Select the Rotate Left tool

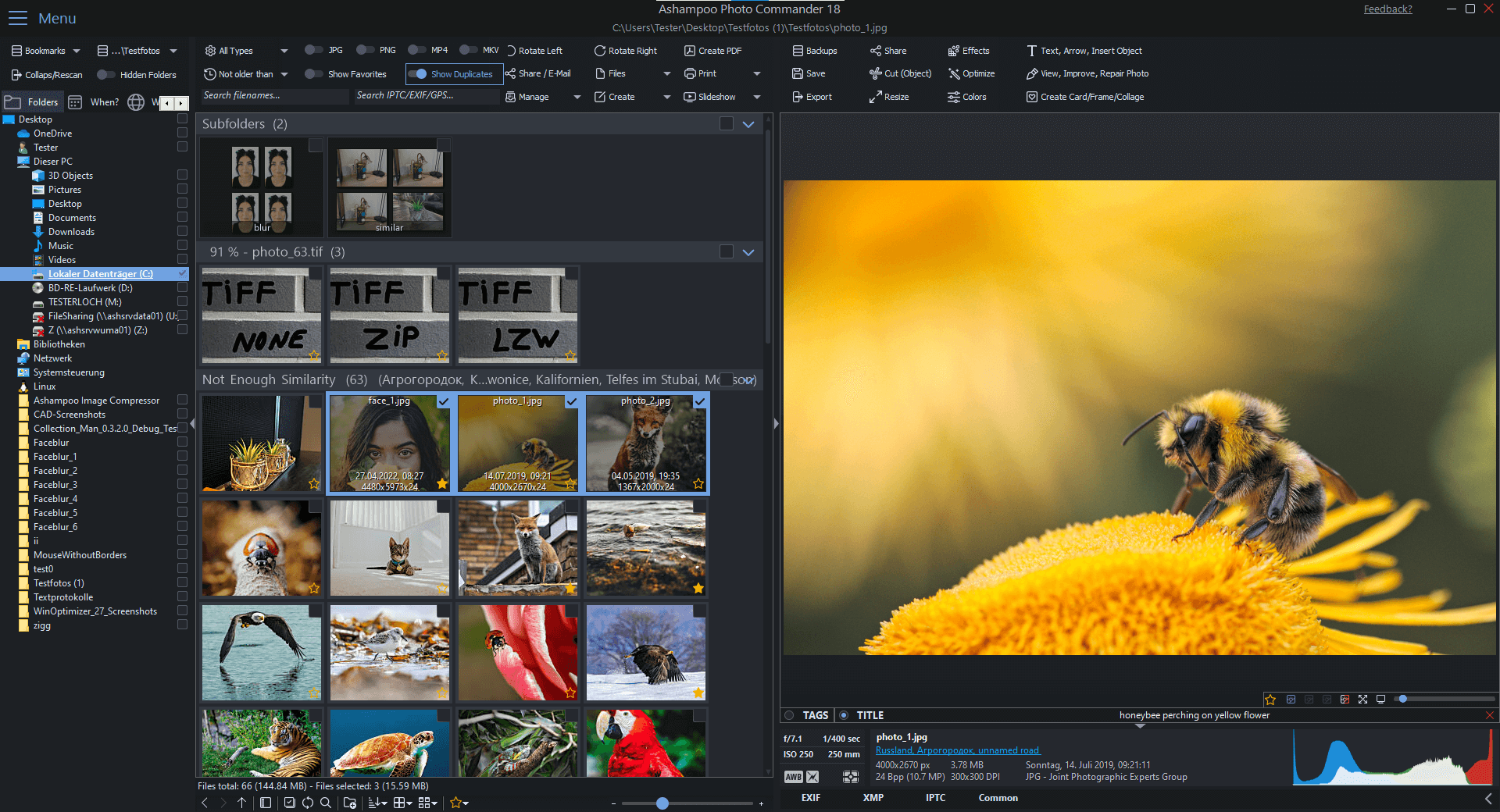tap(536, 50)
